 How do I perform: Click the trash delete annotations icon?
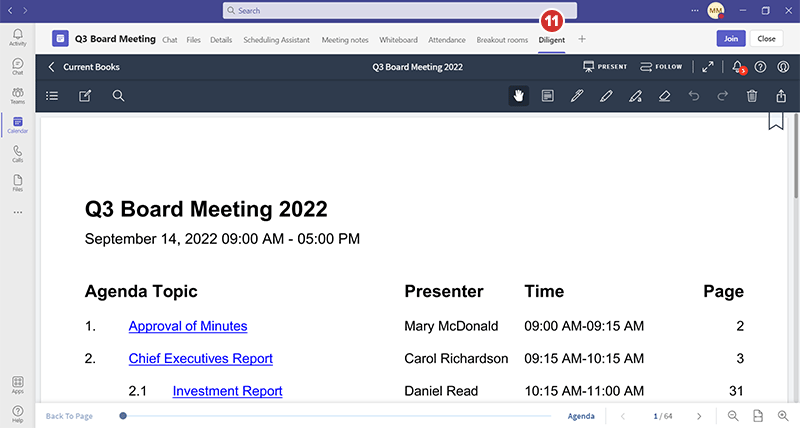[752, 96]
